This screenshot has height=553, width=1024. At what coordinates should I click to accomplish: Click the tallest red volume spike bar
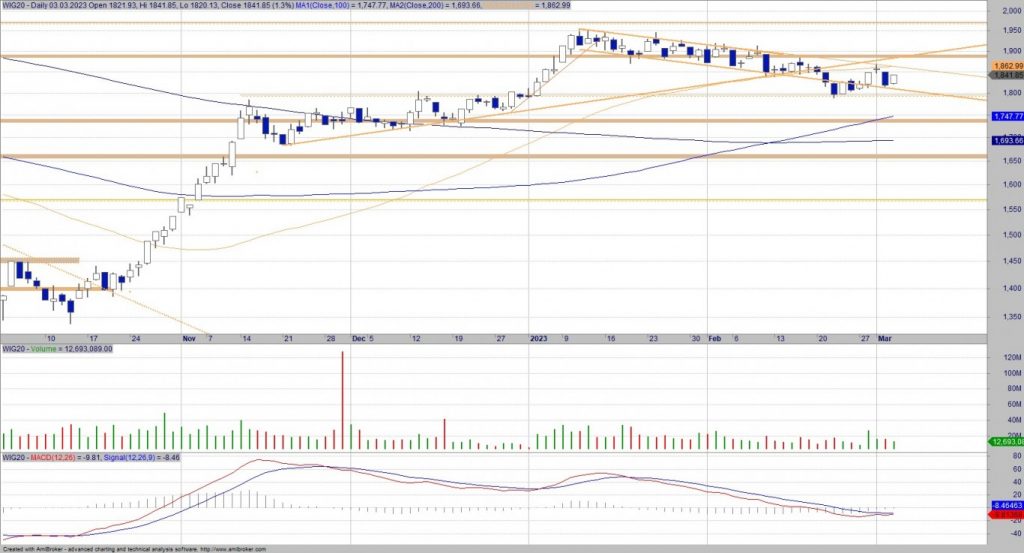point(343,400)
